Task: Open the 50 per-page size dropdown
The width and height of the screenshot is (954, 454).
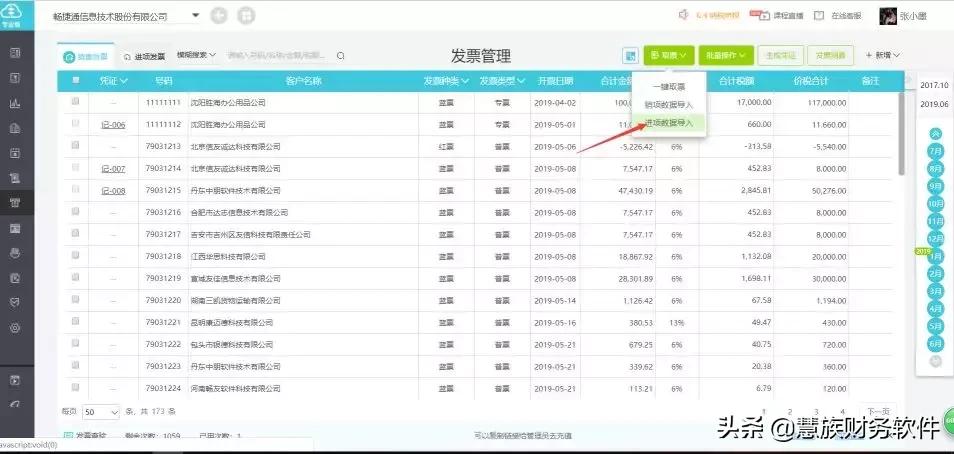Action: (102, 412)
